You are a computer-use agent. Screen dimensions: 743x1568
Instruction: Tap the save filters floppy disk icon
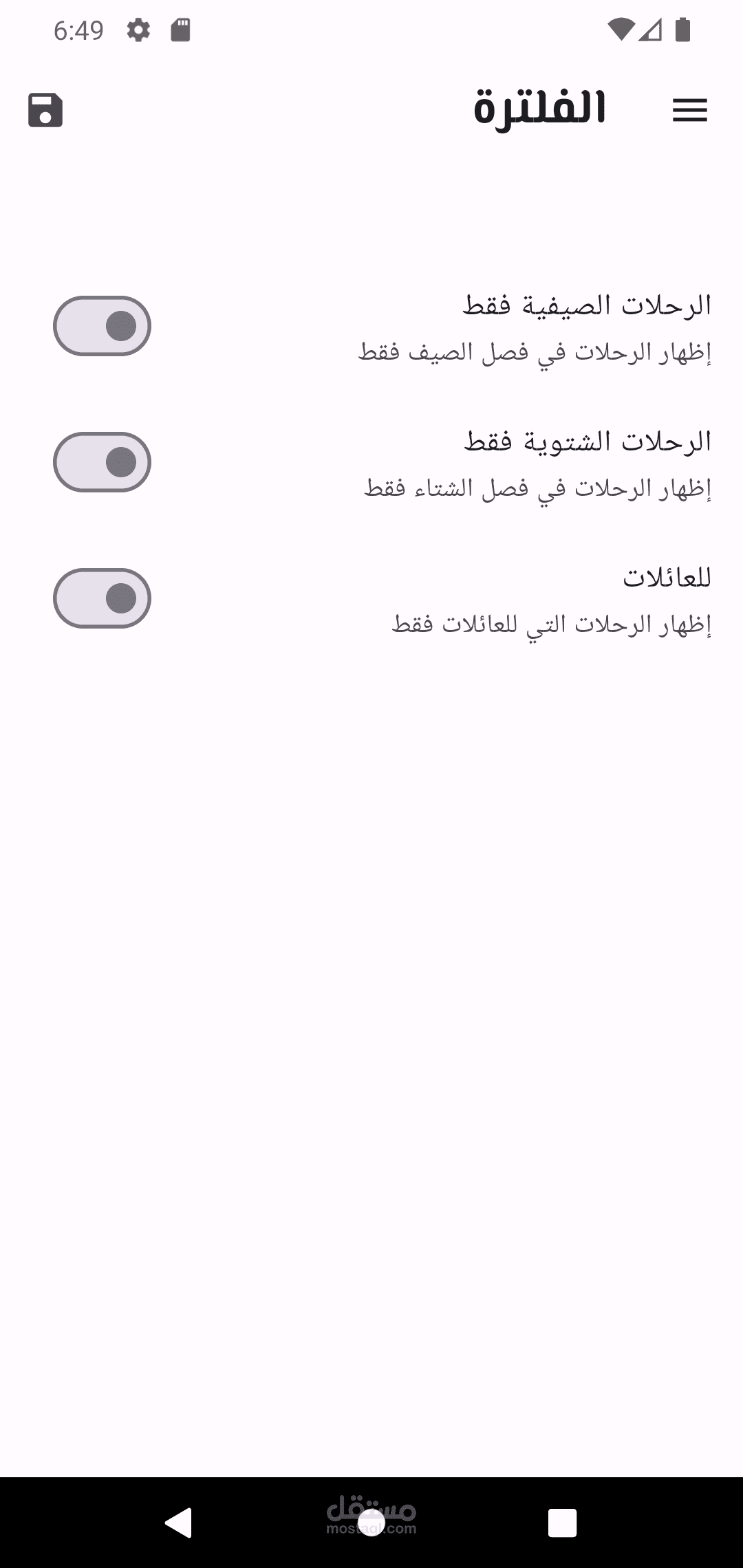45,110
